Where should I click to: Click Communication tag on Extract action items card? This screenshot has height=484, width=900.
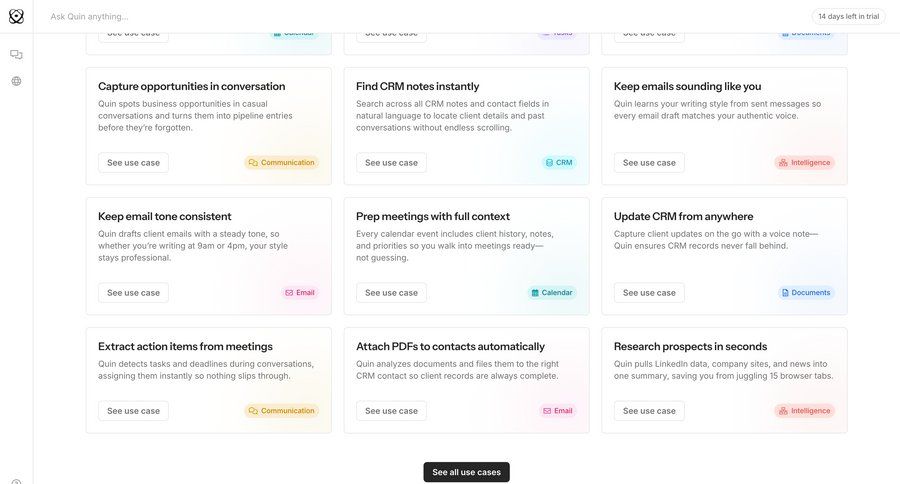point(281,410)
